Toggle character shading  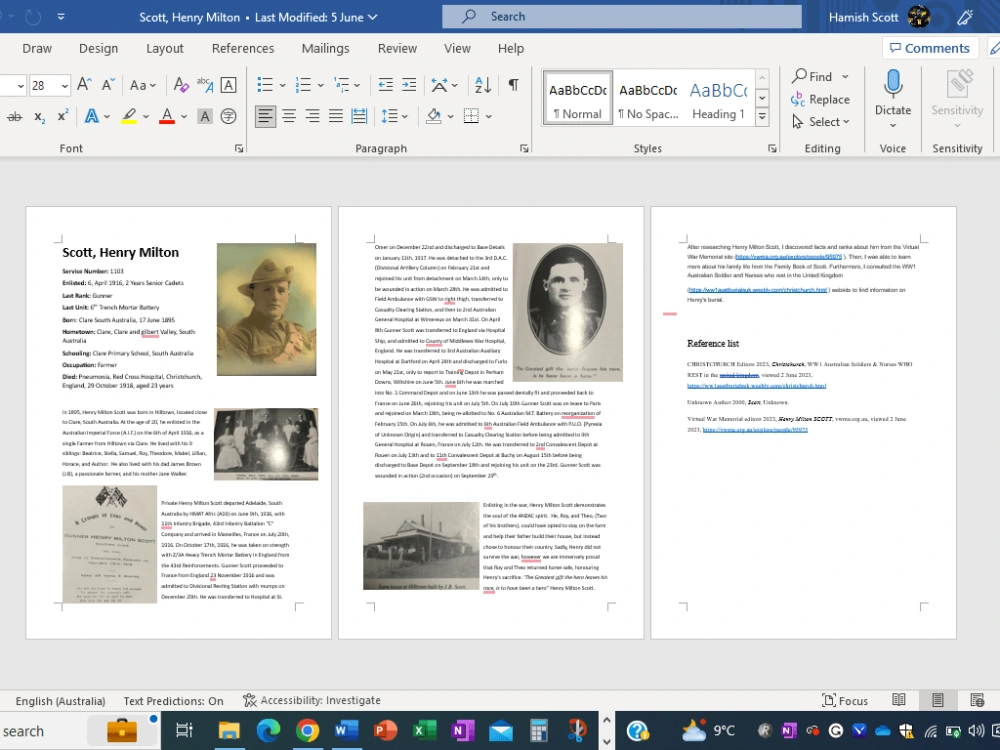(x=205, y=116)
